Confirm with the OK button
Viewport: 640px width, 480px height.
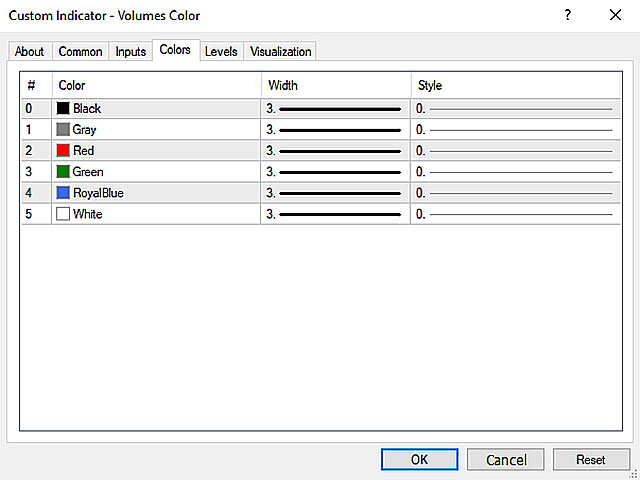pyautogui.click(x=420, y=460)
